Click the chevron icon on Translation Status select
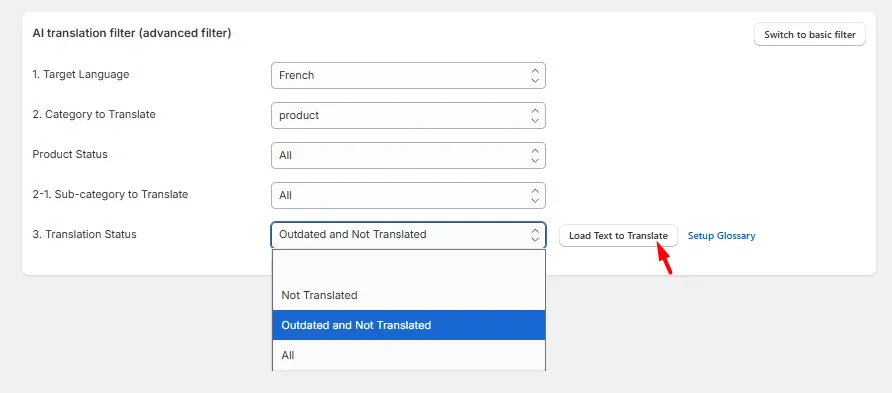892x393 pixels. click(x=535, y=235)
